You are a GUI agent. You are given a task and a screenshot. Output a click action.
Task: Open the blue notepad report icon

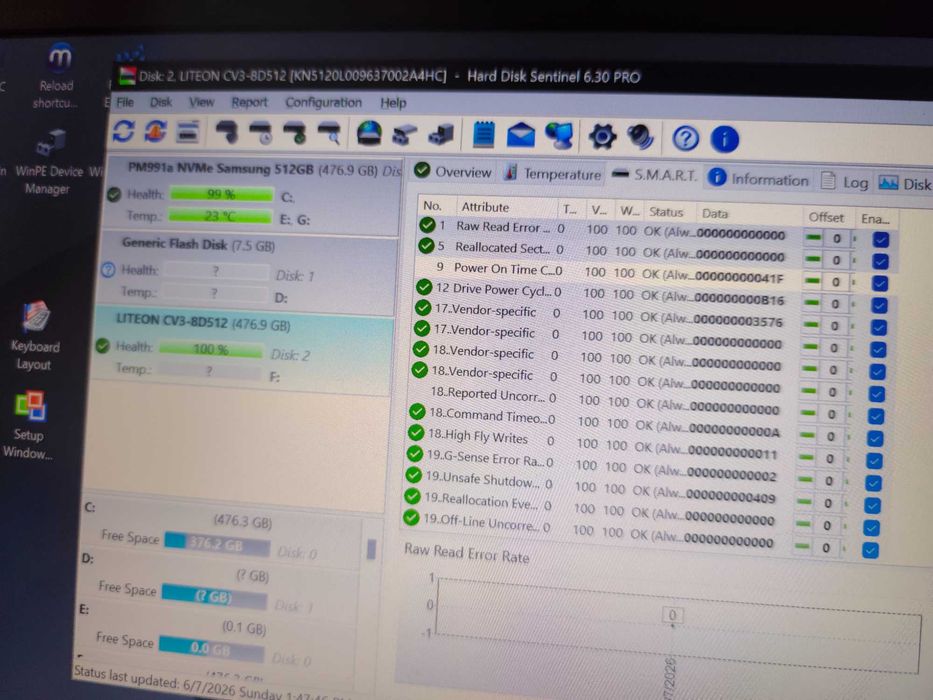click(483, 135)
